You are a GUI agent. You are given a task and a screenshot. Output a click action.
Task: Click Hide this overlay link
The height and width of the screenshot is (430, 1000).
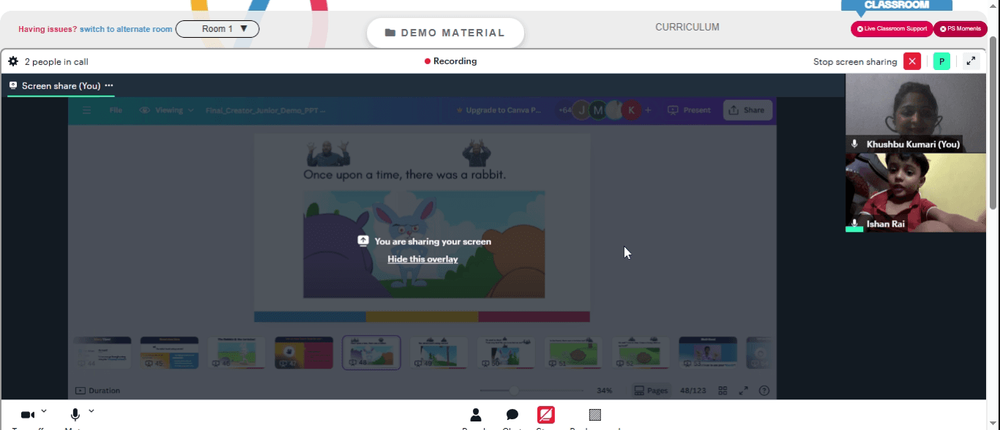pyautogui.click(x=423, y=259)
